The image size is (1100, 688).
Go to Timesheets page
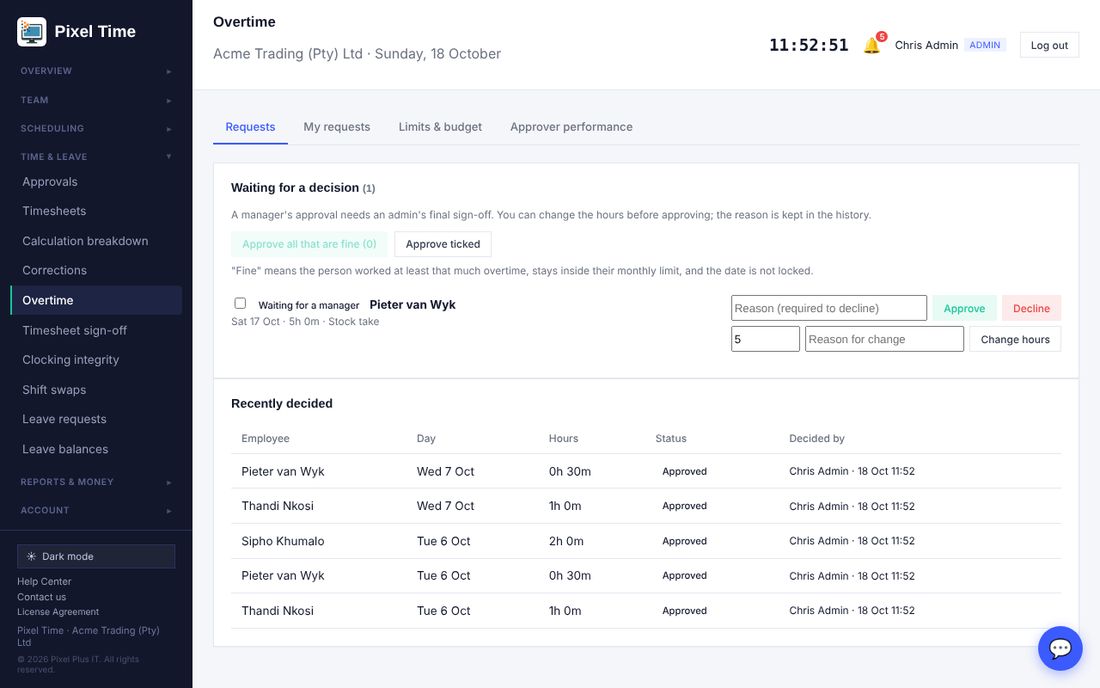[x=96, y=211]
